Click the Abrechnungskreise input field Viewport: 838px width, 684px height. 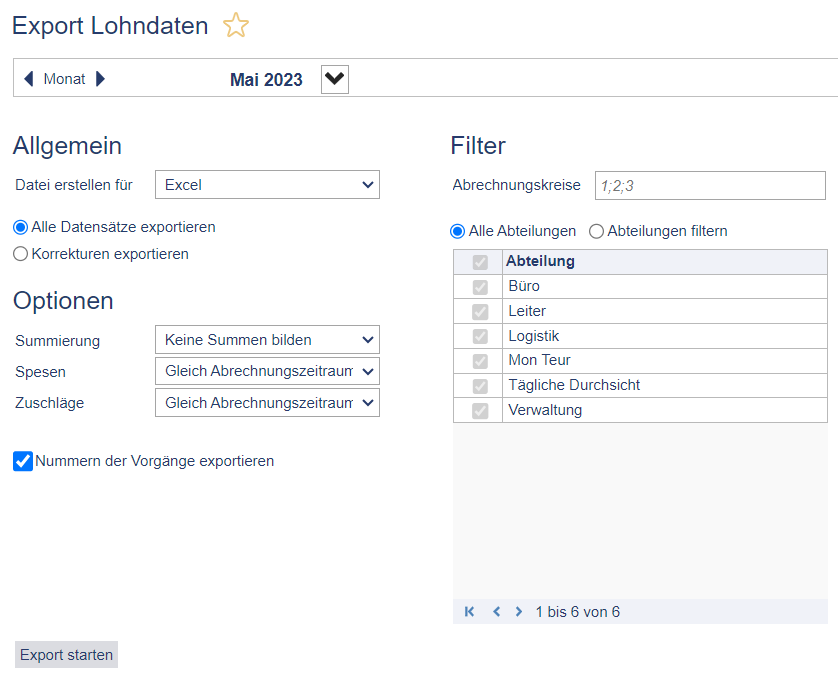pyautogui.click(x=710, y=185)
